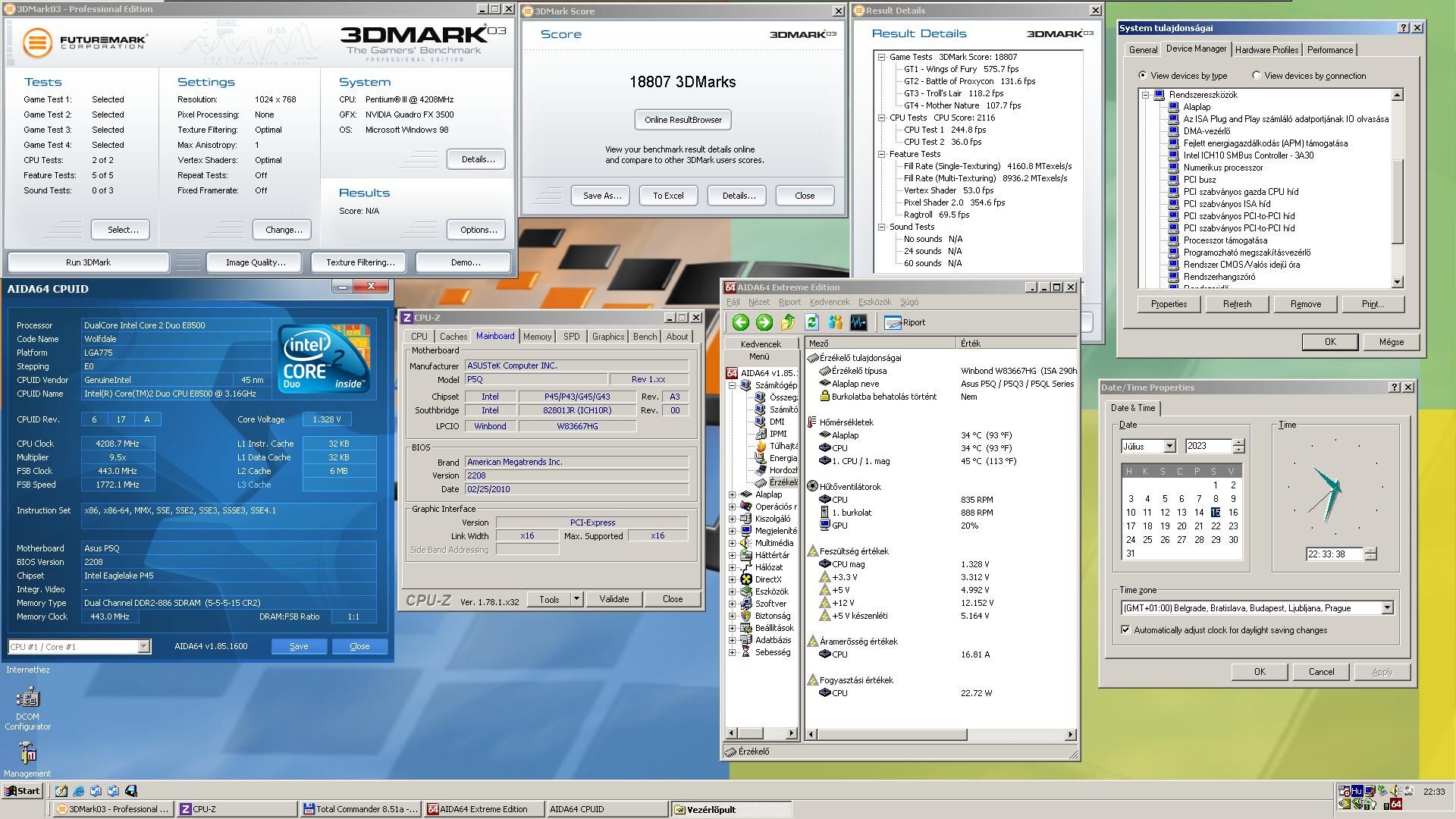Collapse Rendszereszközök device tree node
This screenshot has height=819, width=1456.
tap(1145, 95)
